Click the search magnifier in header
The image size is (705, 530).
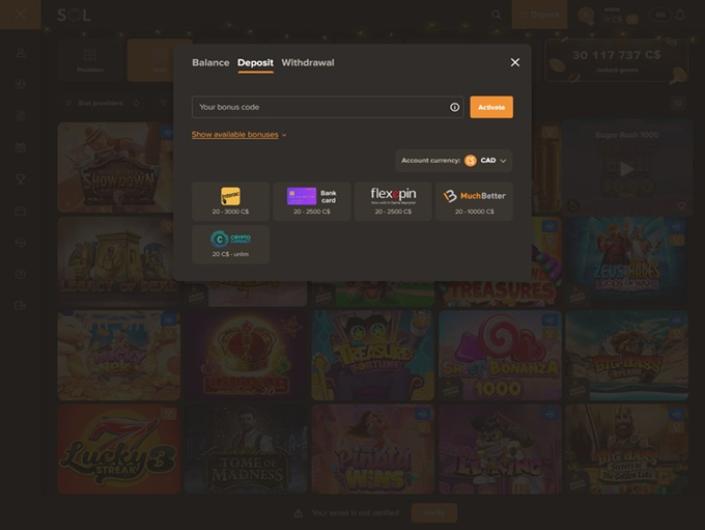point(496,15)
